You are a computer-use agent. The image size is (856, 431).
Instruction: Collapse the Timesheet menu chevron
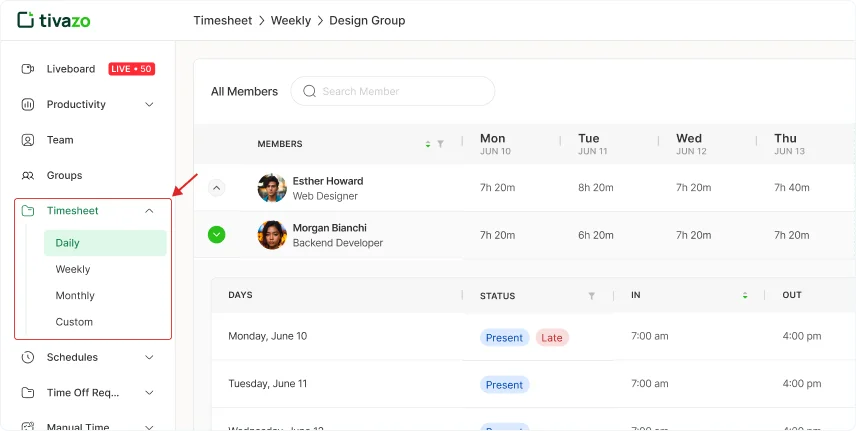point(149,211)
